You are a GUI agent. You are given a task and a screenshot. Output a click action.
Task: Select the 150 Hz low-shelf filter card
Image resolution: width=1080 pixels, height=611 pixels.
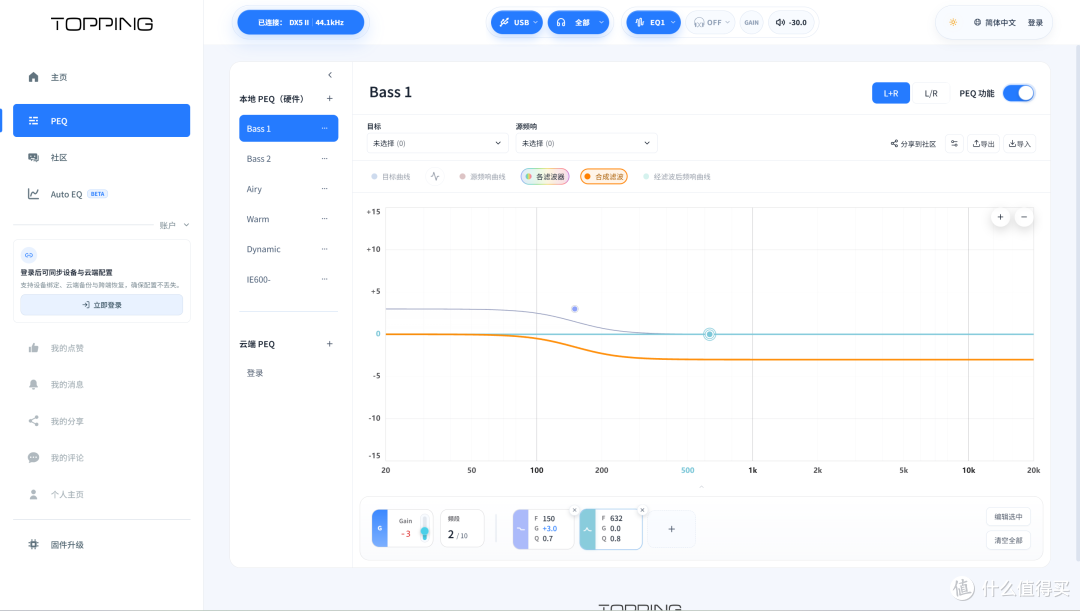[544, 529]
